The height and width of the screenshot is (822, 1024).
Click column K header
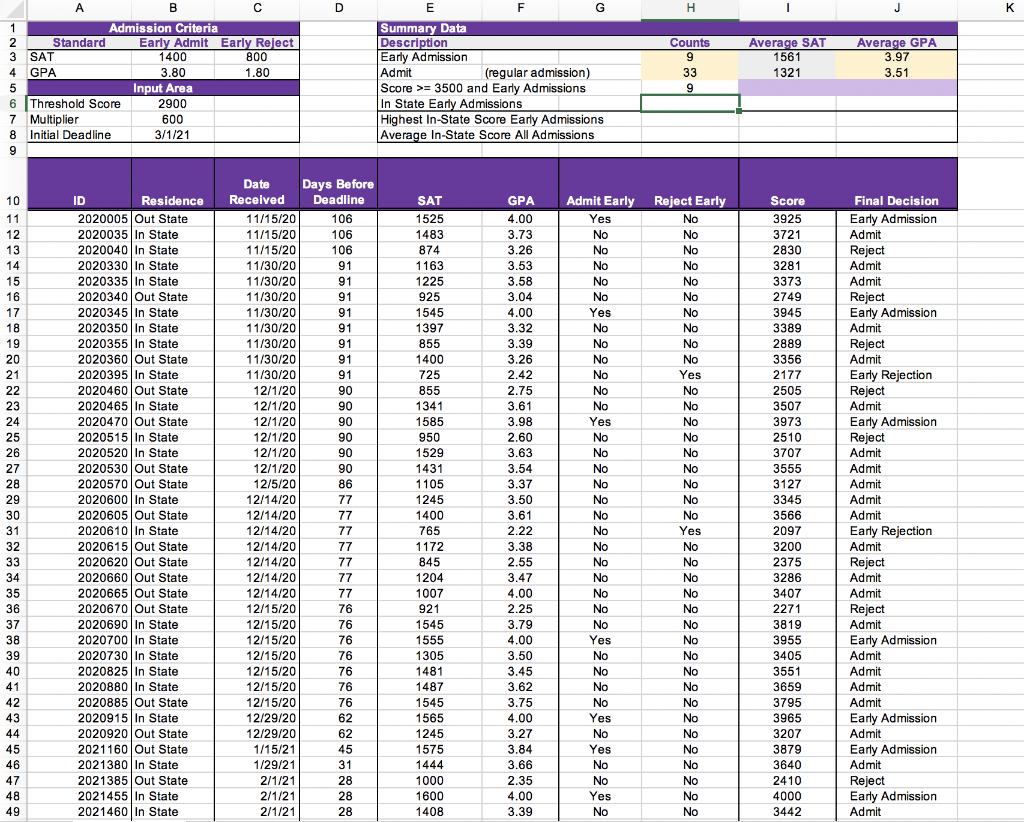(1010, 8)
